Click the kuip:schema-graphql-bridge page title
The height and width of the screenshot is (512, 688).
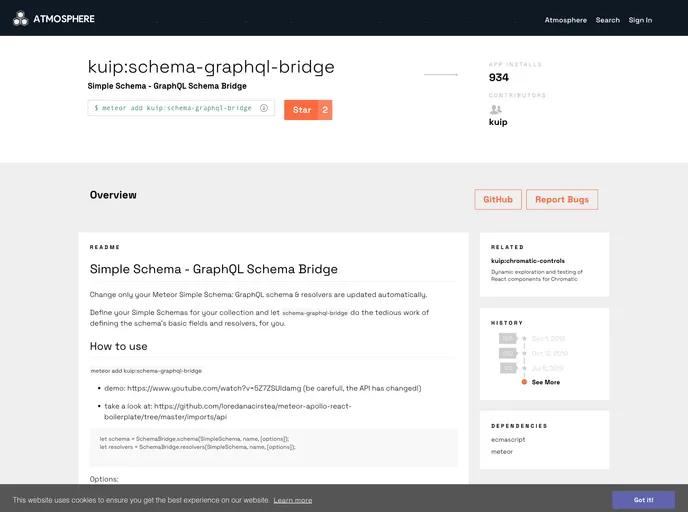click(x=211, y=67)
